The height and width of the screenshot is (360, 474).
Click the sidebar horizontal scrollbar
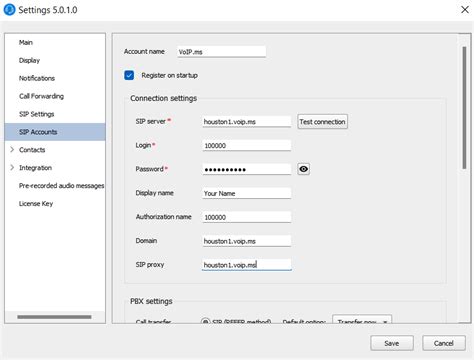[54, 317]
